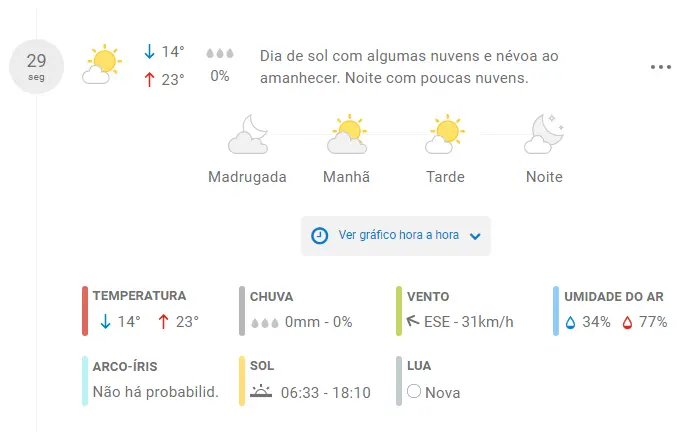This screenshot has height=432, width=688.
Task: Click the sunrise icon beside 06:33
Action: point(261,391)
